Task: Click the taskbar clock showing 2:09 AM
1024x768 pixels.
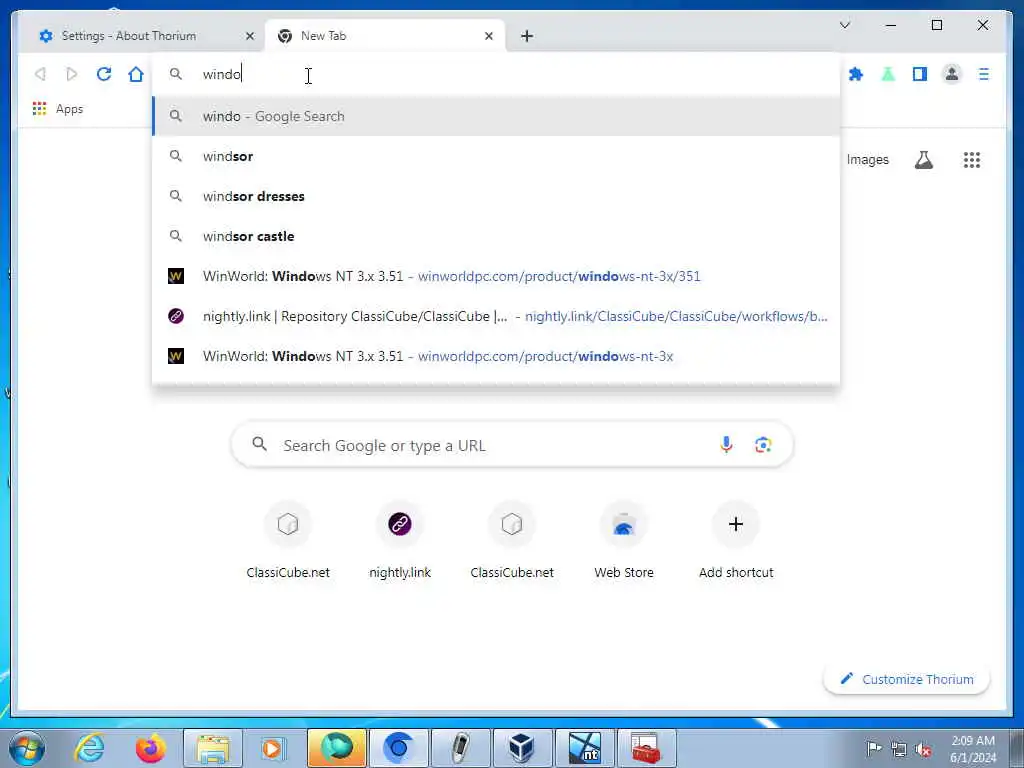Action: point(972,748)
